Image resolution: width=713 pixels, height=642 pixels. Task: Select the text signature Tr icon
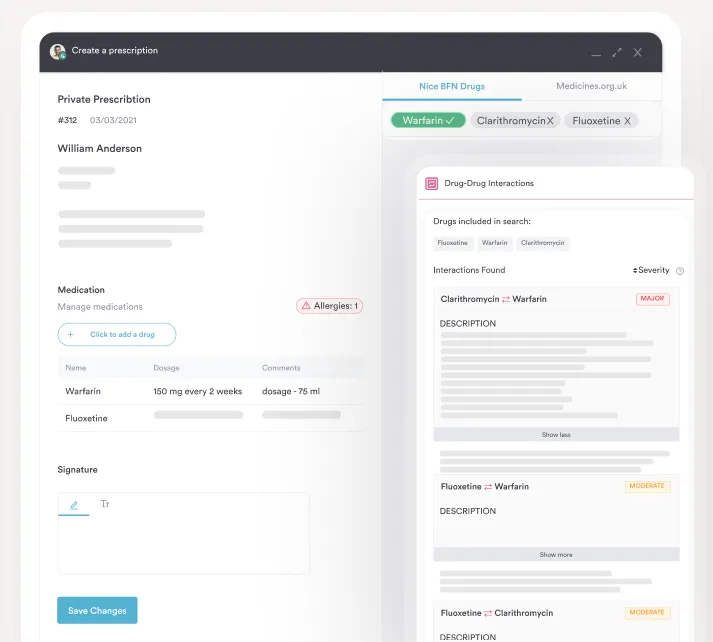tap(105, 505)
